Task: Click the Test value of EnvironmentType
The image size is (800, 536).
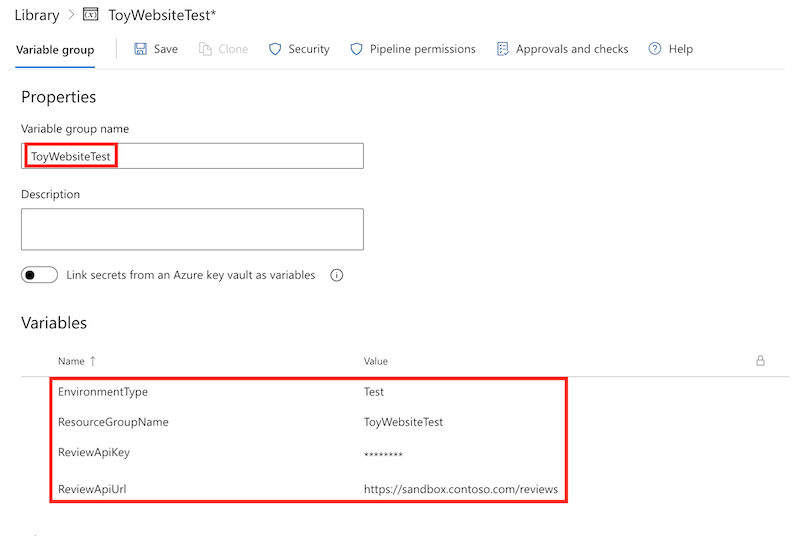Action: 373,392
